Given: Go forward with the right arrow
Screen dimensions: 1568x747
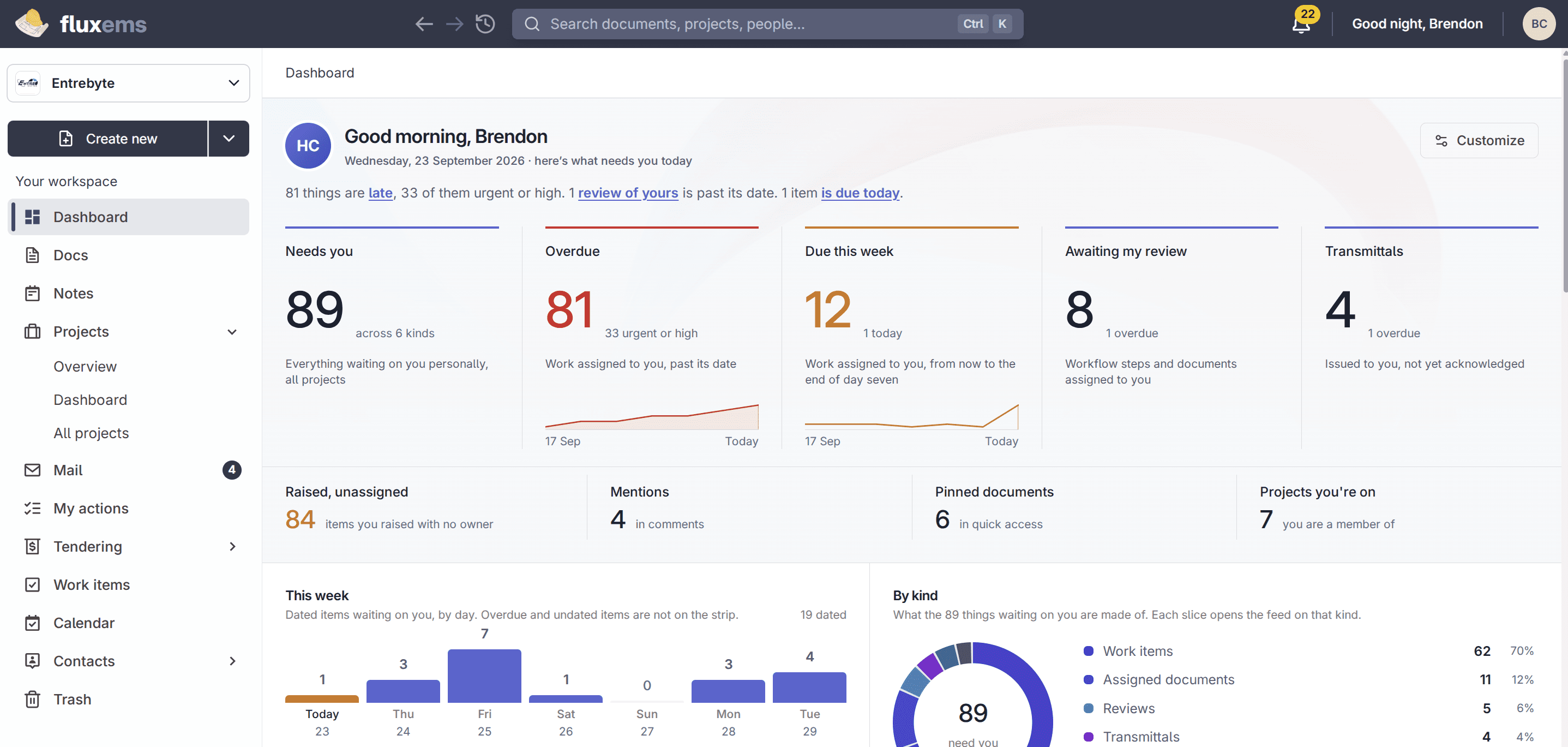Looking at the screenshot, I should coord(454,24).
